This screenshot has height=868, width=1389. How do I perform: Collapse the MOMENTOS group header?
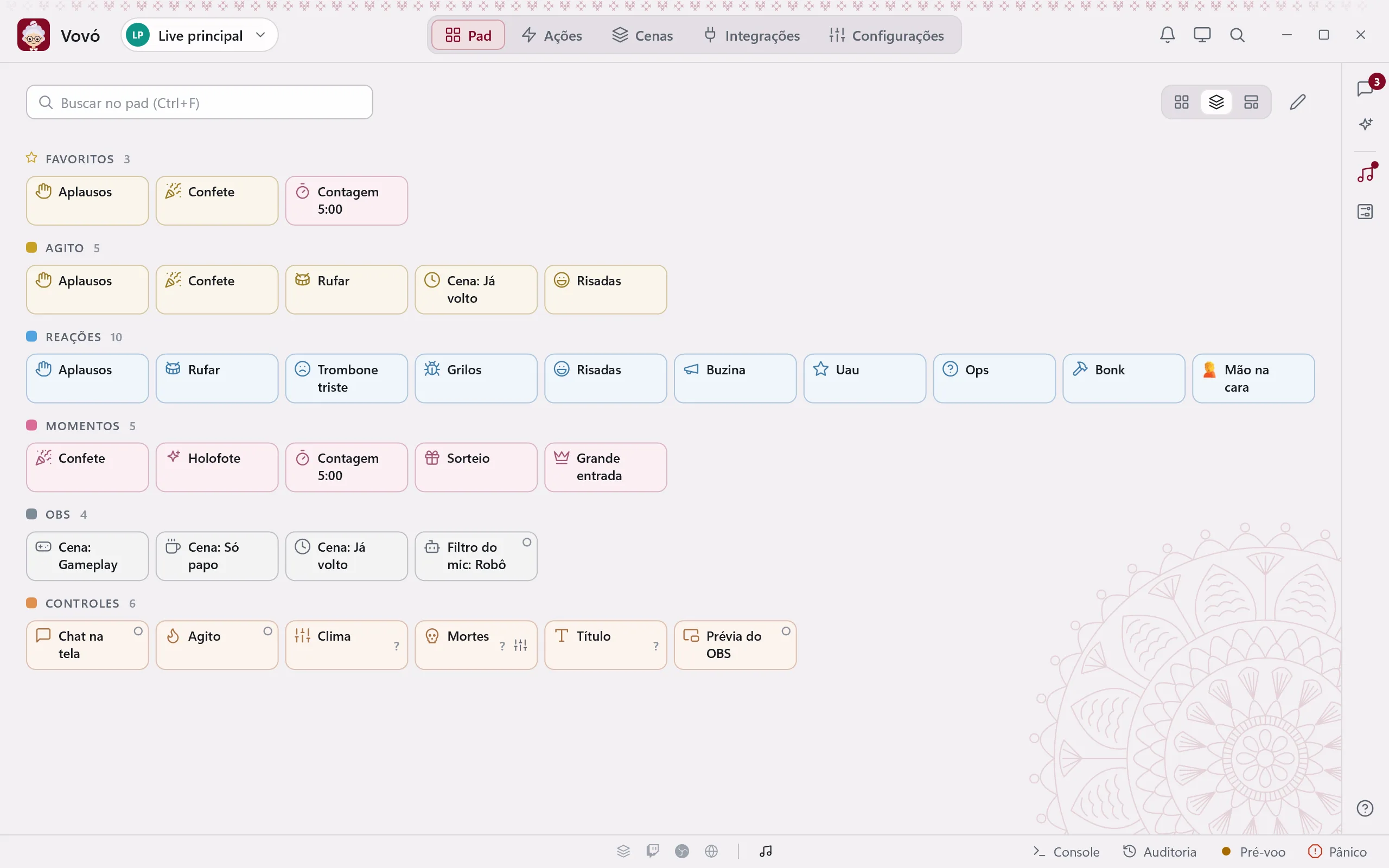81,426
